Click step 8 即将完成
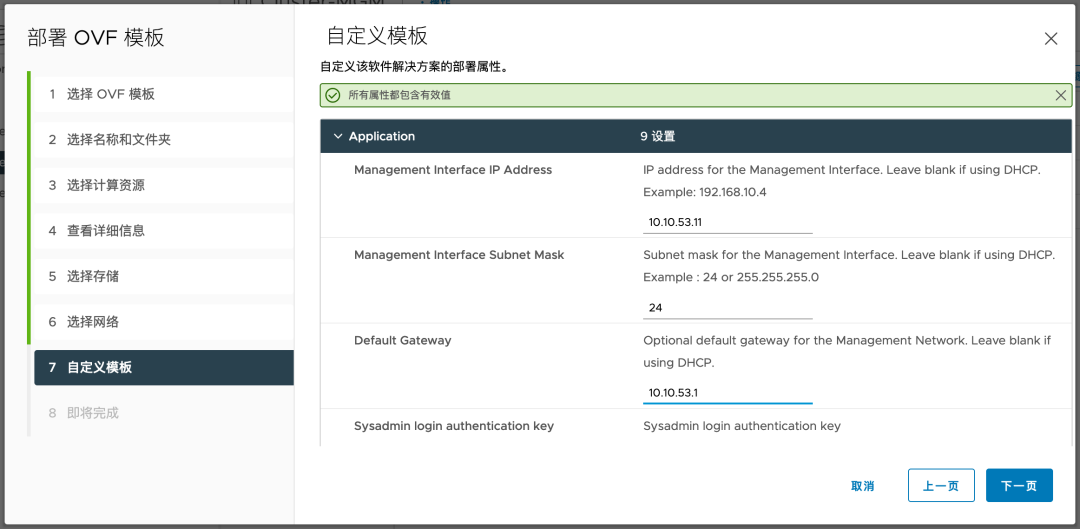Viewport: 1080px width, 529px height. (92, 413)
